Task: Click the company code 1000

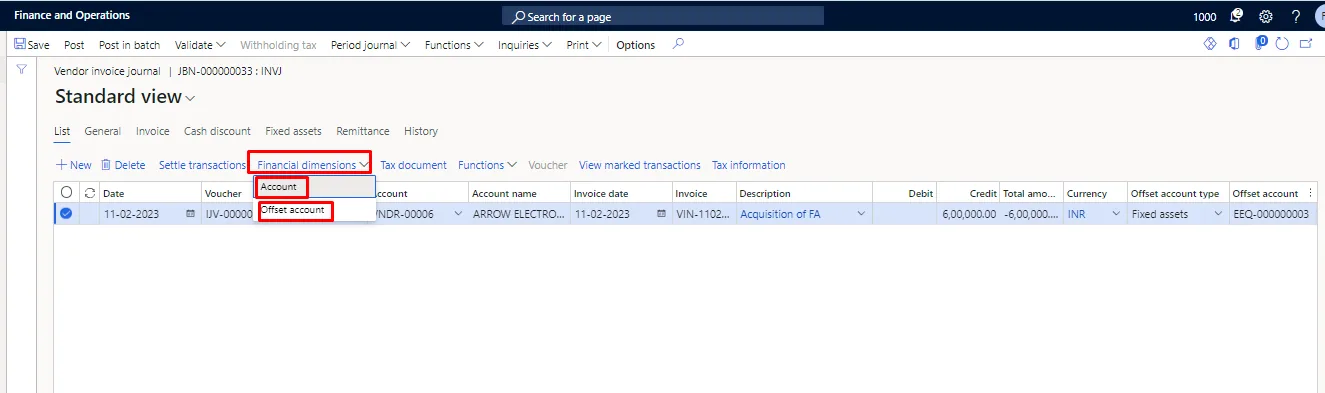Action: coord(1205,17)
